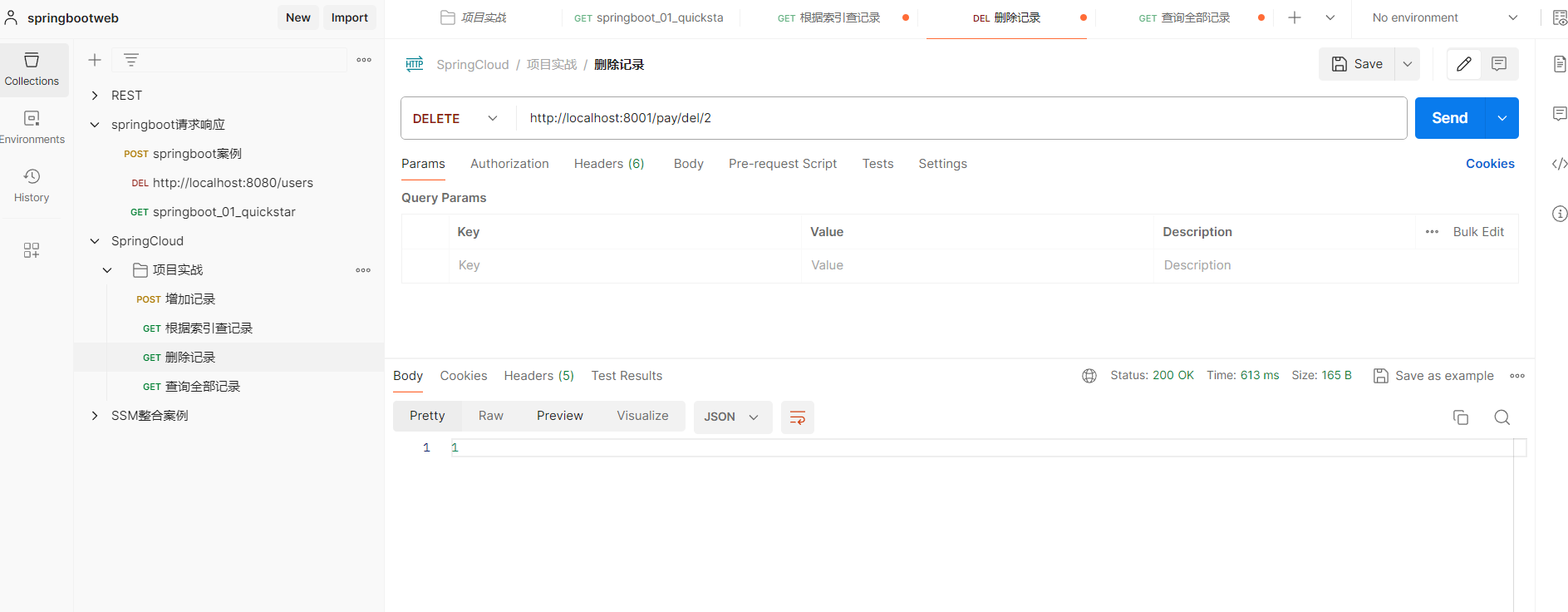Switch to the Authorization tab

click(509, 164)
